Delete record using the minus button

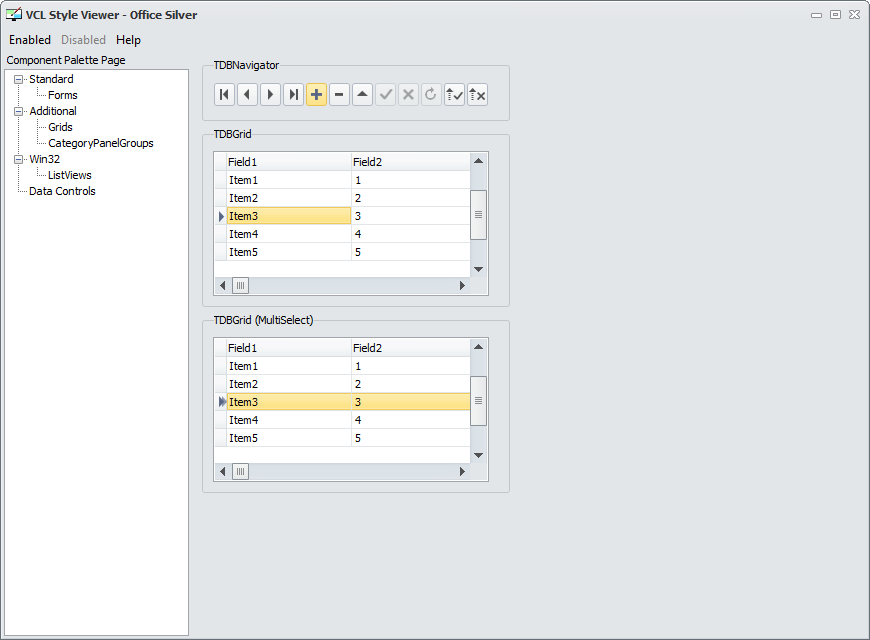coord(339,95)
